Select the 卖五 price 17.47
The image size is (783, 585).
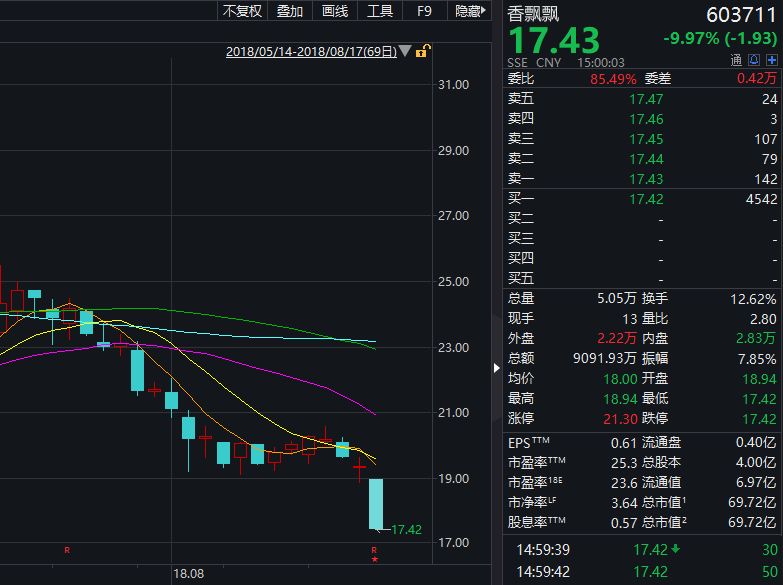click(646, 99)
